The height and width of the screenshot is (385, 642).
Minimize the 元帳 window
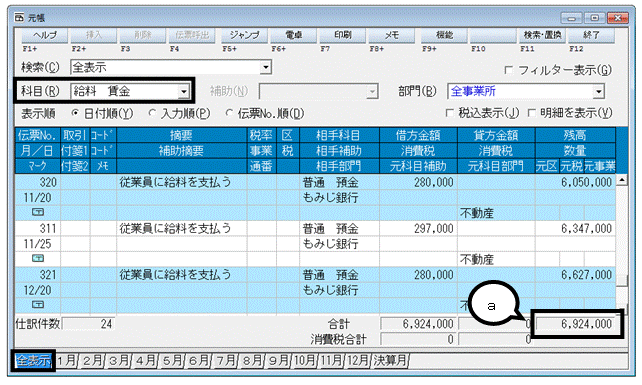(x=572, y=18)
